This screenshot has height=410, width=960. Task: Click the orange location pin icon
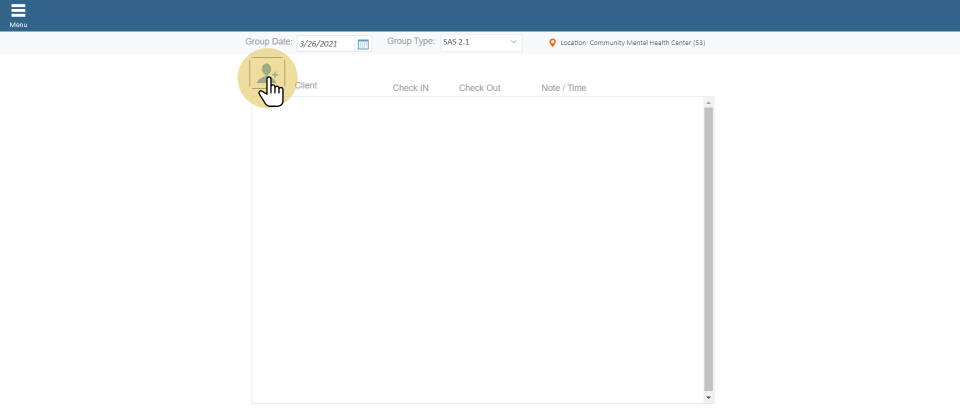pos(553,43)
